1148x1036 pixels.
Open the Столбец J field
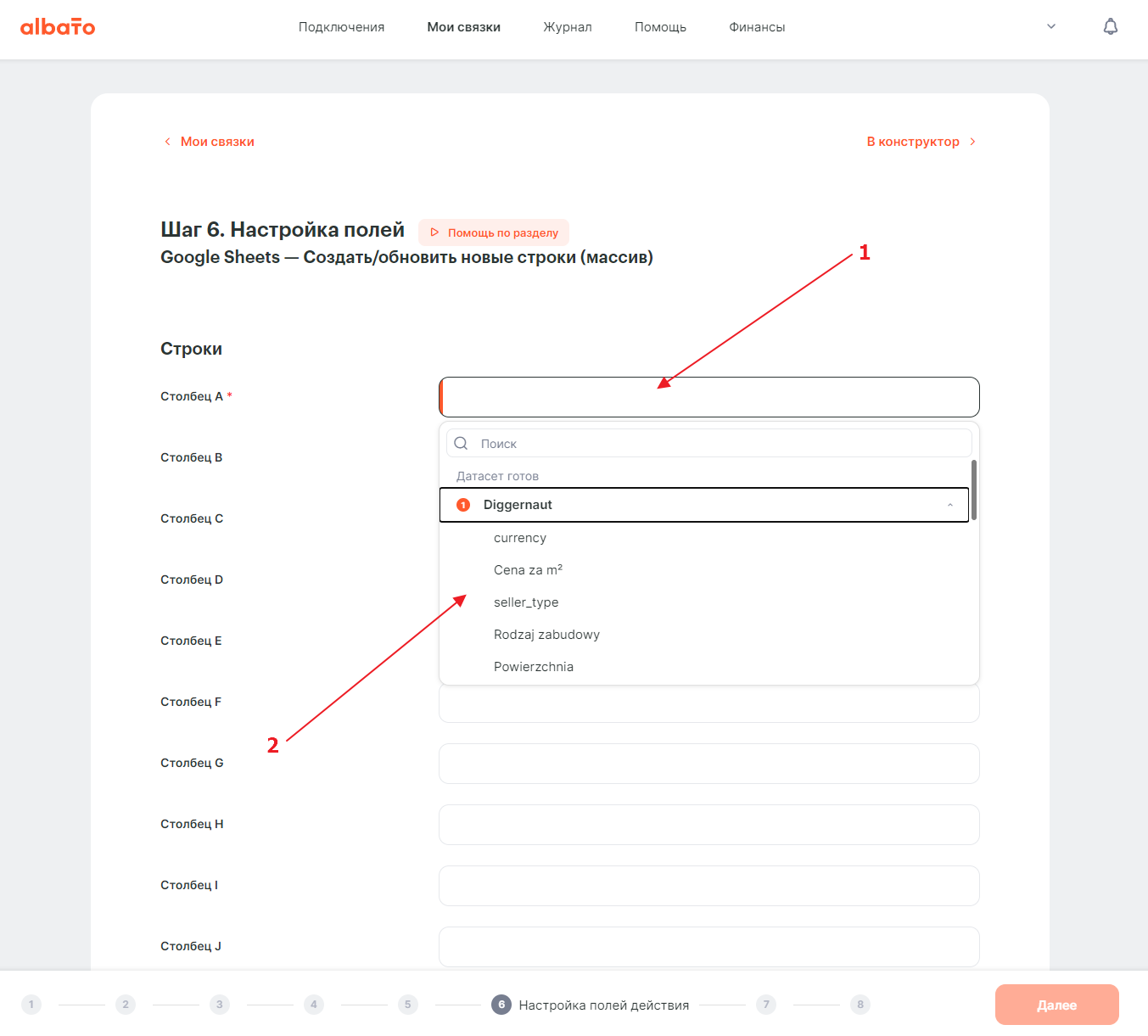[x=709, y=947]
